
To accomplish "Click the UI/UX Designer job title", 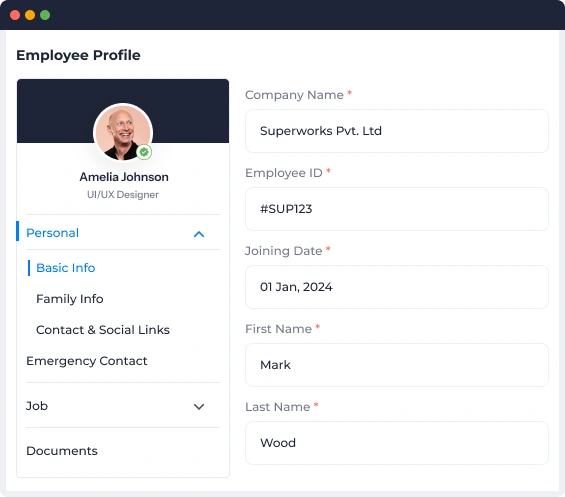I will [x=123, y=195].
